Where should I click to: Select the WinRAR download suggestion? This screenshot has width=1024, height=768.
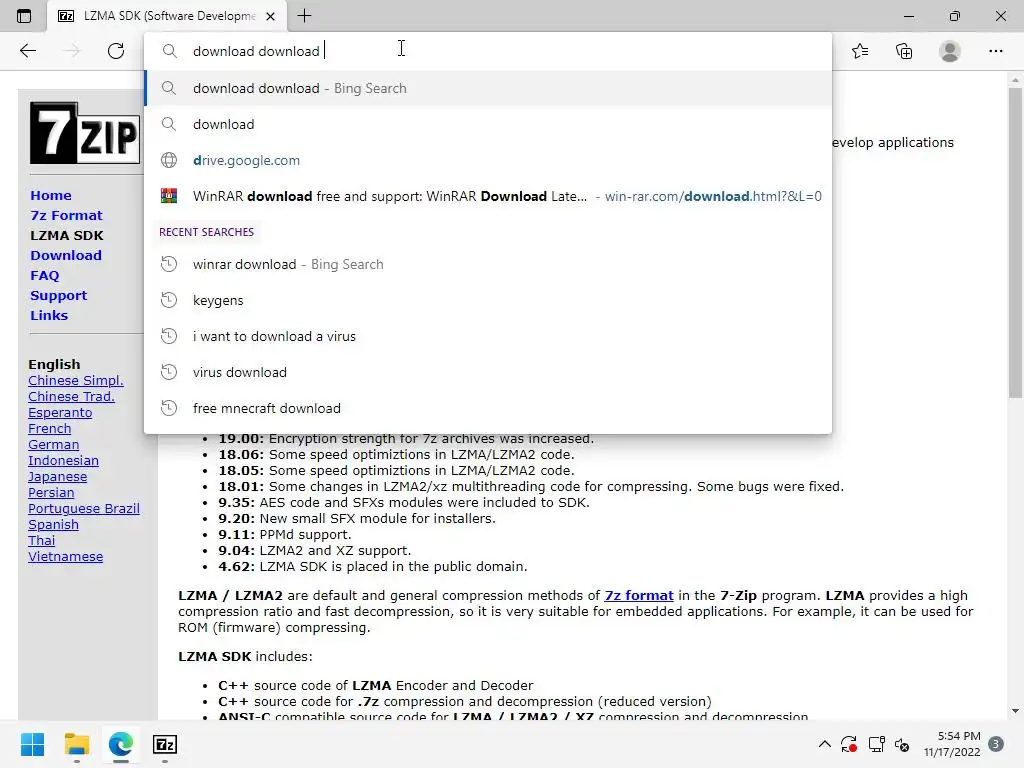tap(488, 196)
